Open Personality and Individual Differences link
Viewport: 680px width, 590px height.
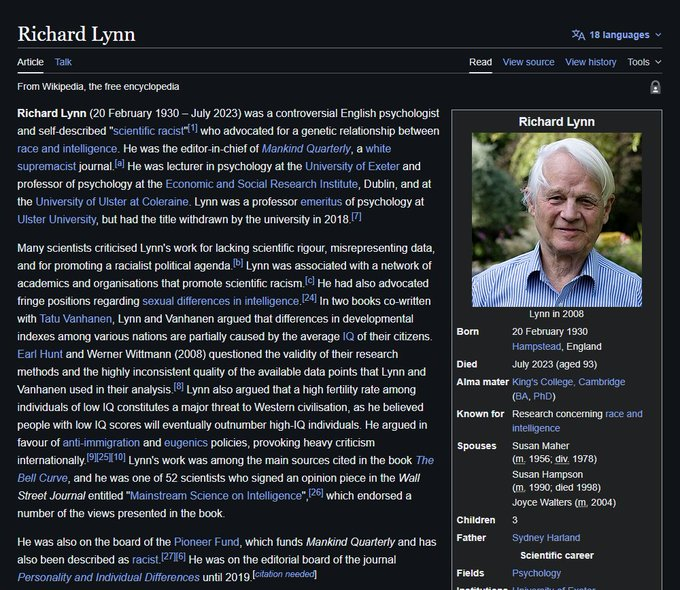point(108,578)
